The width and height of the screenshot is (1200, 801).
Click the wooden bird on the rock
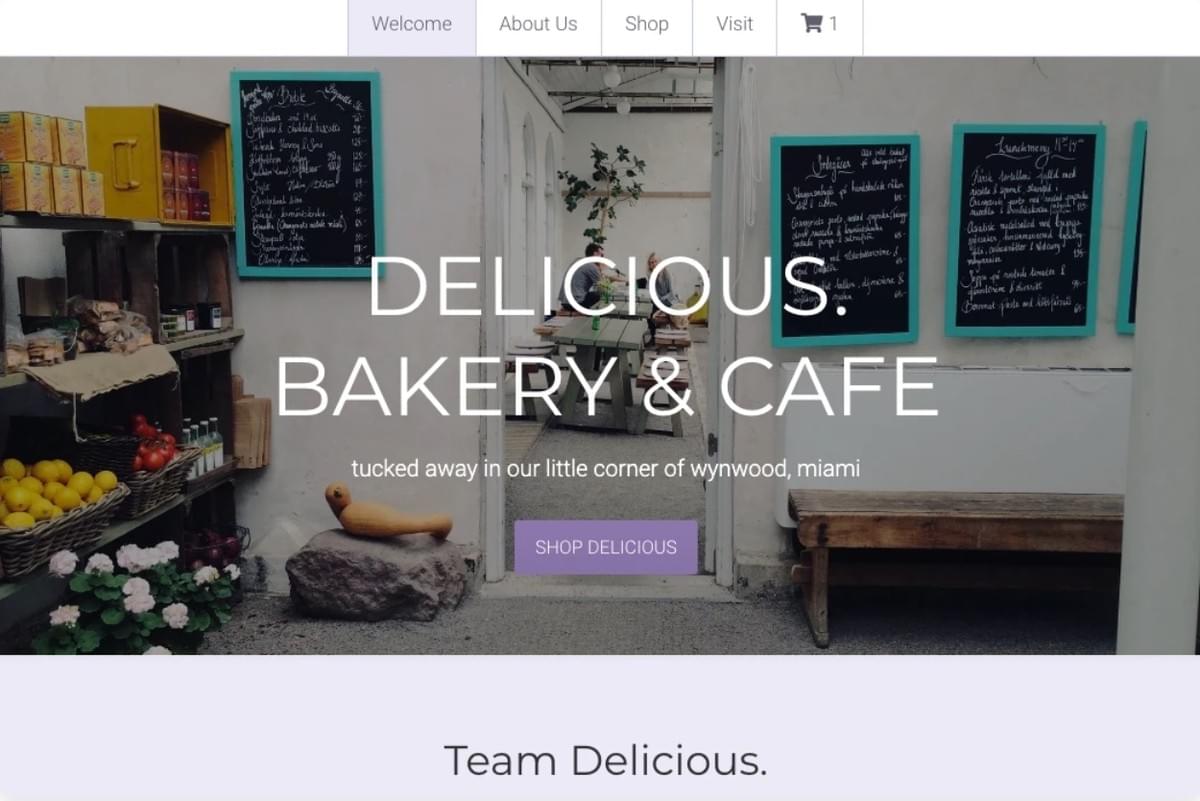click(385, 514)
